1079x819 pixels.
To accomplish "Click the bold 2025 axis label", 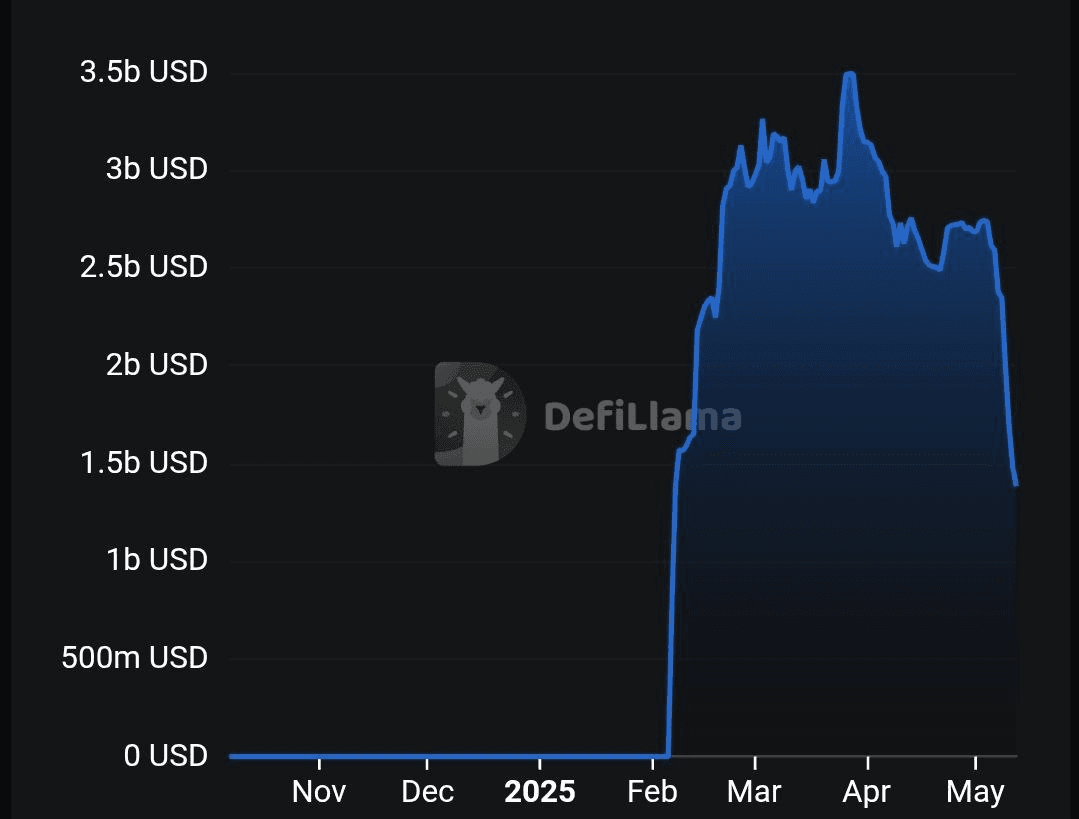I will 540,791.
